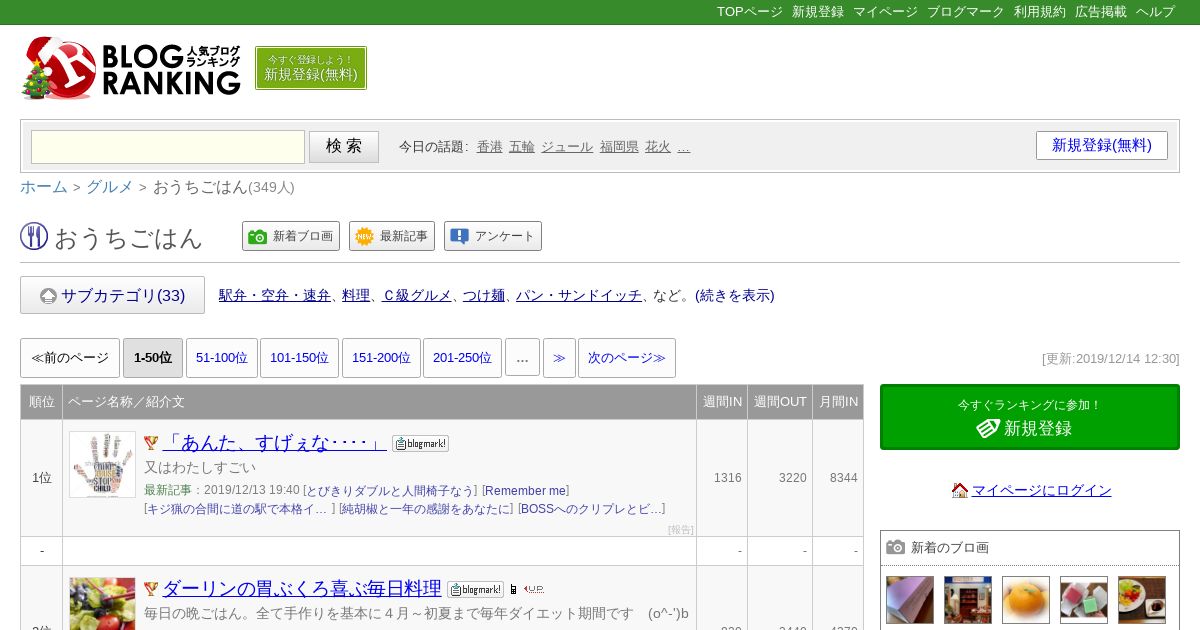Expand subcategories with (続きを表示)
The width and height of the screenshot is (1200, 630).
(735, 295)
